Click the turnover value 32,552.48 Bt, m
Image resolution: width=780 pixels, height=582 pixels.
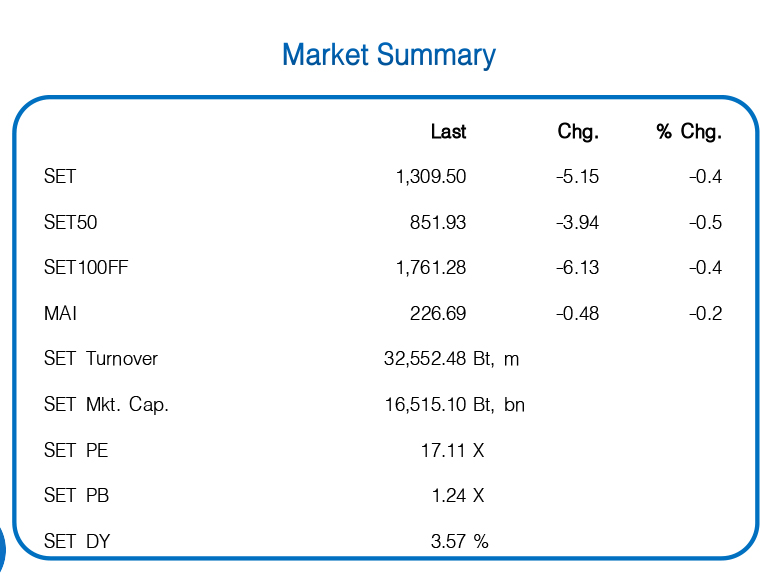pos(451,359)
